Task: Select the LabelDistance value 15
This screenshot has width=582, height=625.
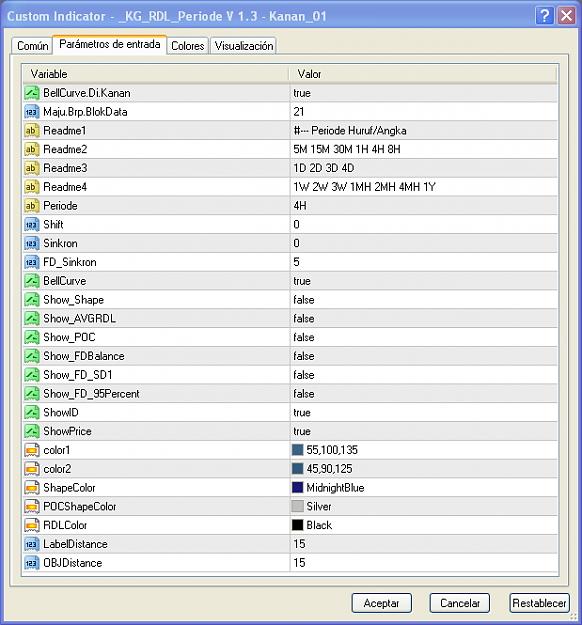Action: 299,544
